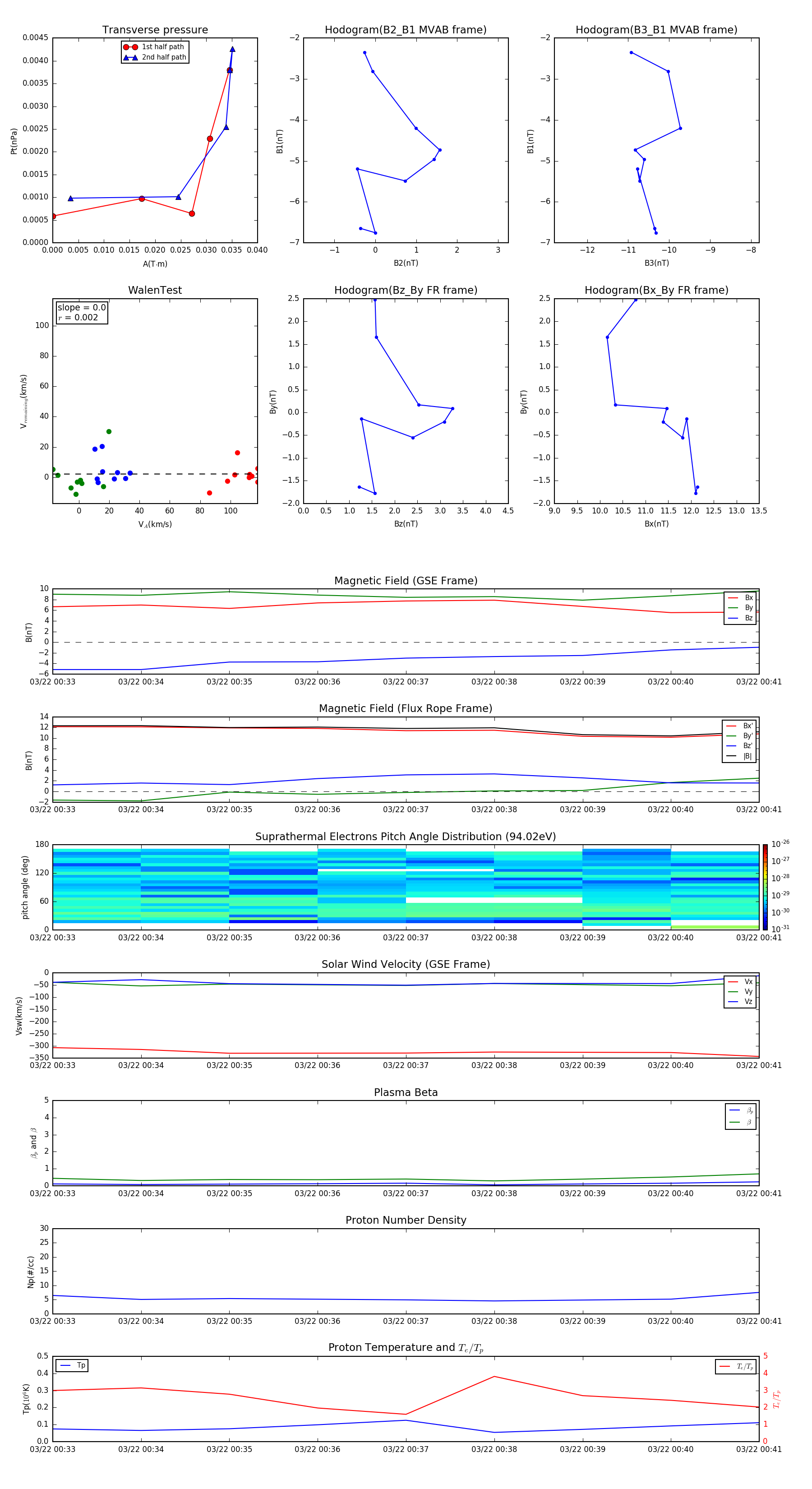Select the By' legend entry in Flux Rope plot
The width and height of the screenshot is (812, 1489).
[x=739, y=736]
